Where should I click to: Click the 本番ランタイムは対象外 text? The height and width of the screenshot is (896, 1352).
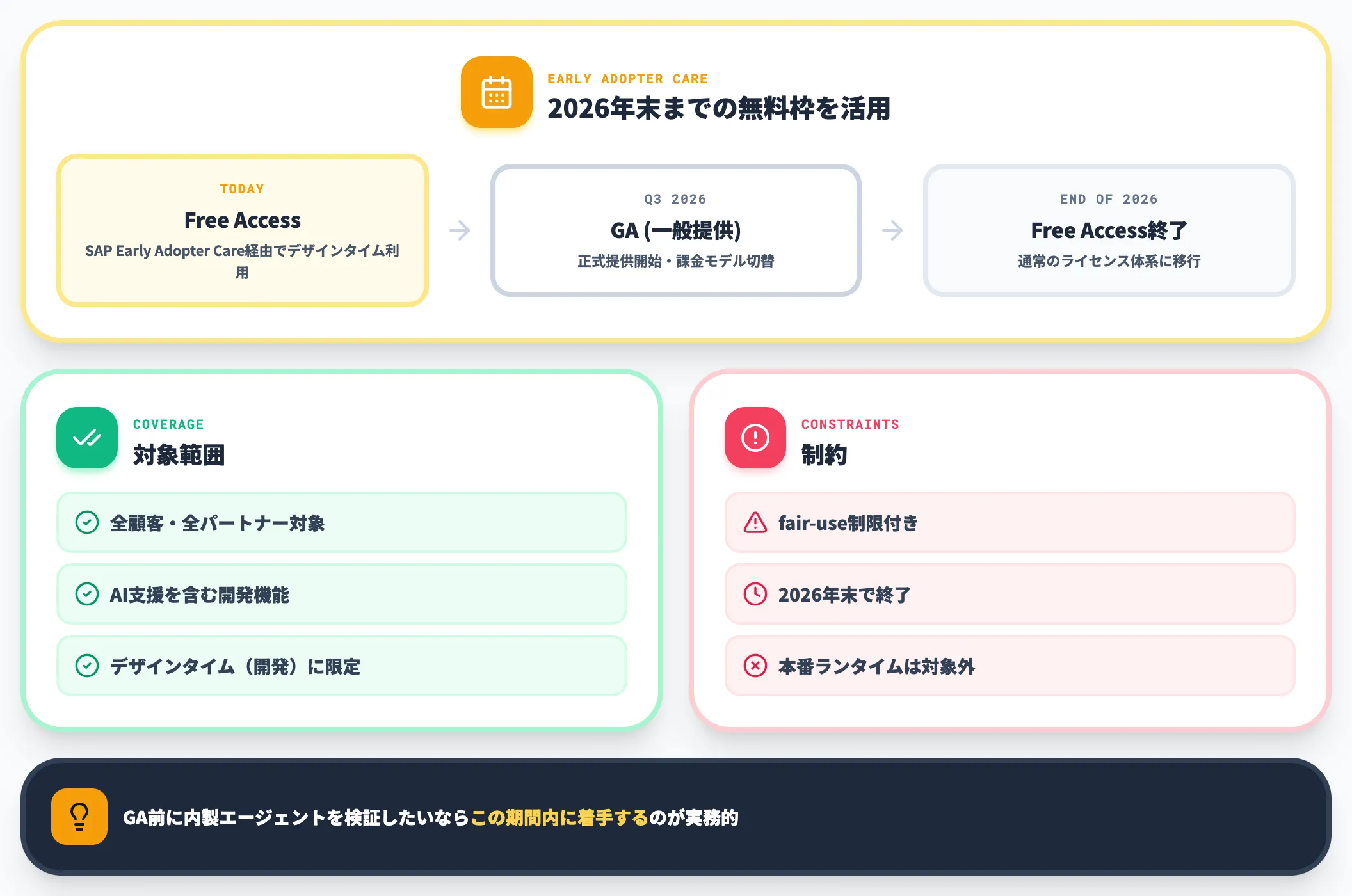pos(876,666)
